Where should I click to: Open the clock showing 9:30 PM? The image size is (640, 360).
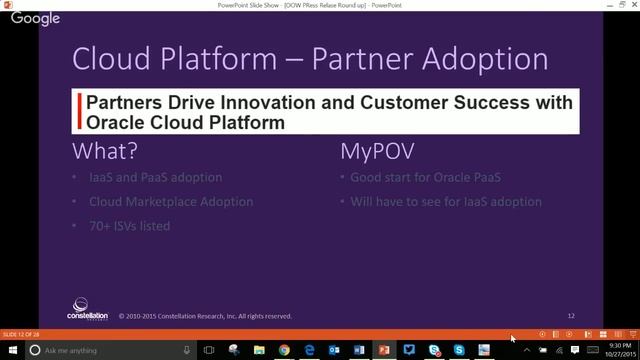620,350
